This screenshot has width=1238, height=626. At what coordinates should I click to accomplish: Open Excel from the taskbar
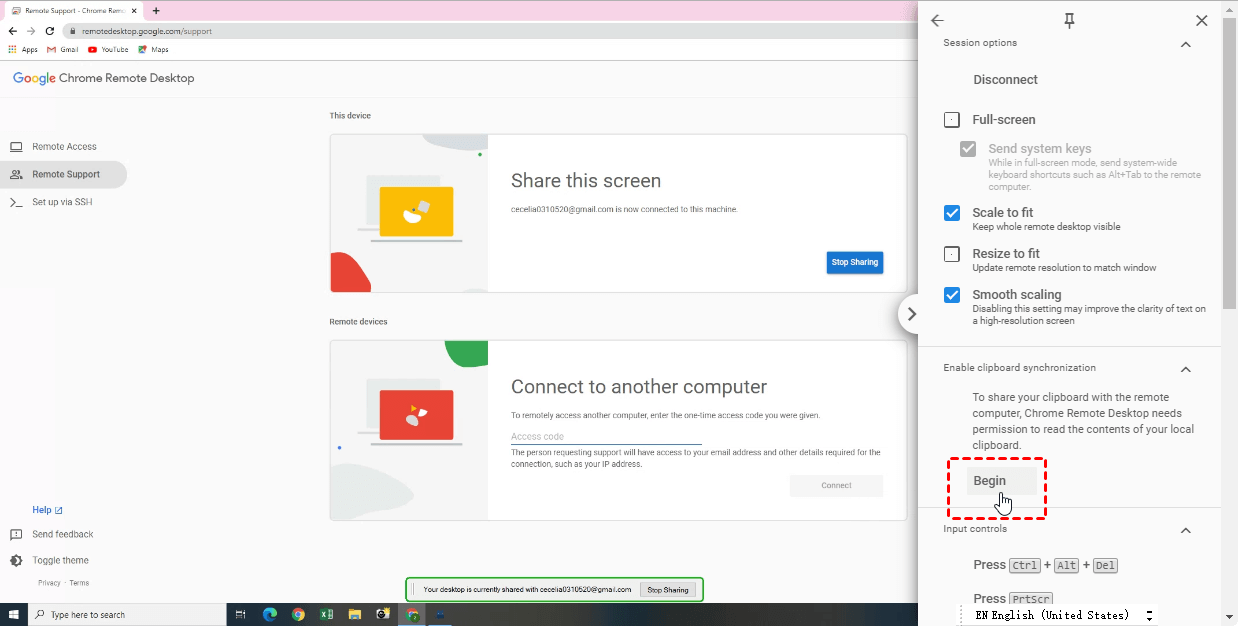326,614
